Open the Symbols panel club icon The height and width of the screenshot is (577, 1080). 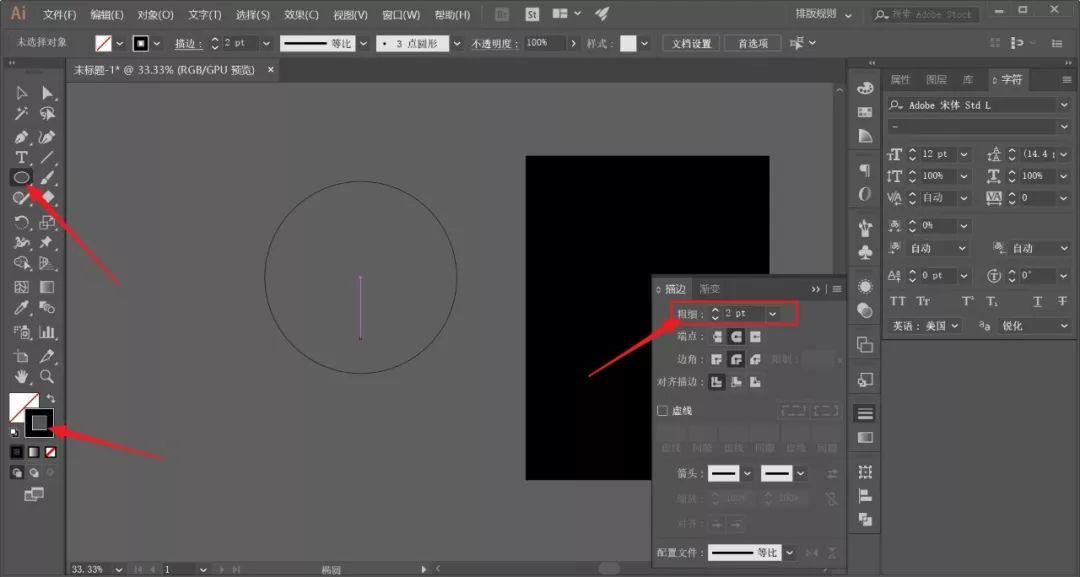865,253
